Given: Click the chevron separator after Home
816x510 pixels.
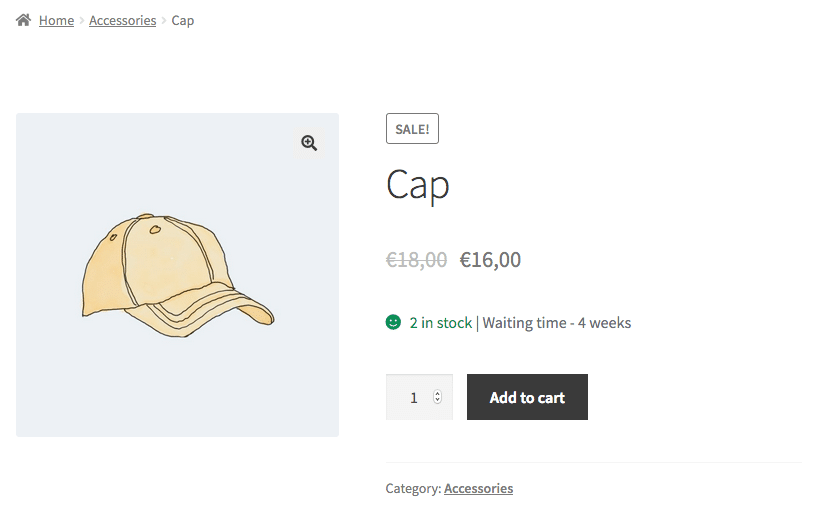Looking at the screenshot, I should [x=82, y=20].
